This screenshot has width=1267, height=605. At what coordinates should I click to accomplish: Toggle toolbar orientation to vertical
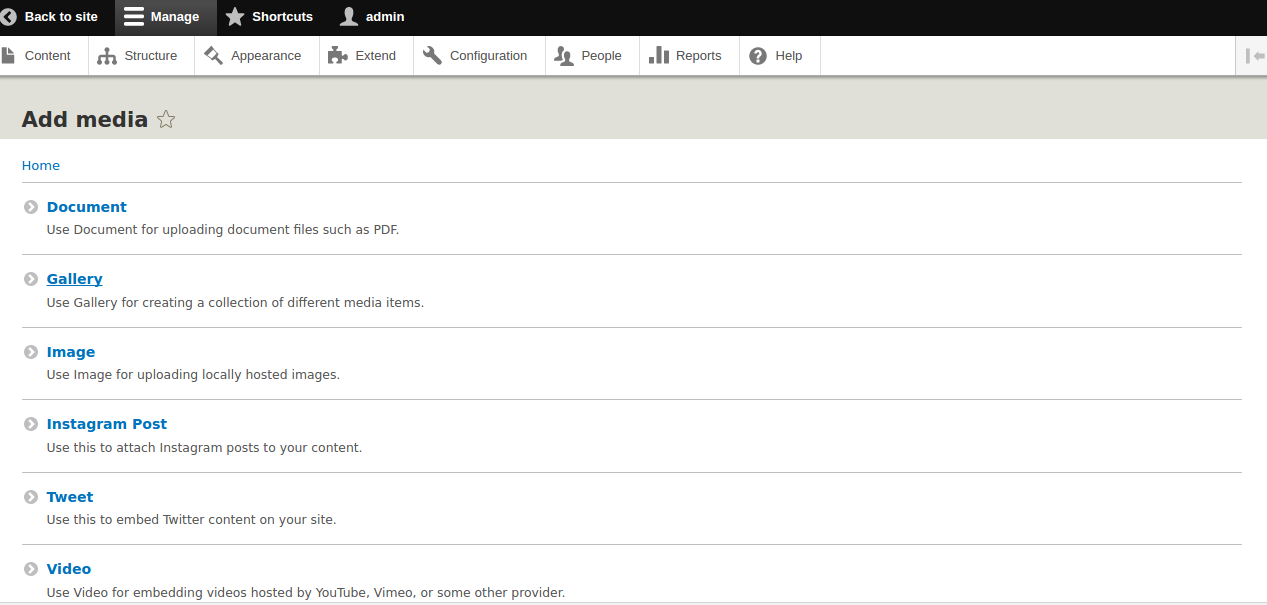(1254, 56)
